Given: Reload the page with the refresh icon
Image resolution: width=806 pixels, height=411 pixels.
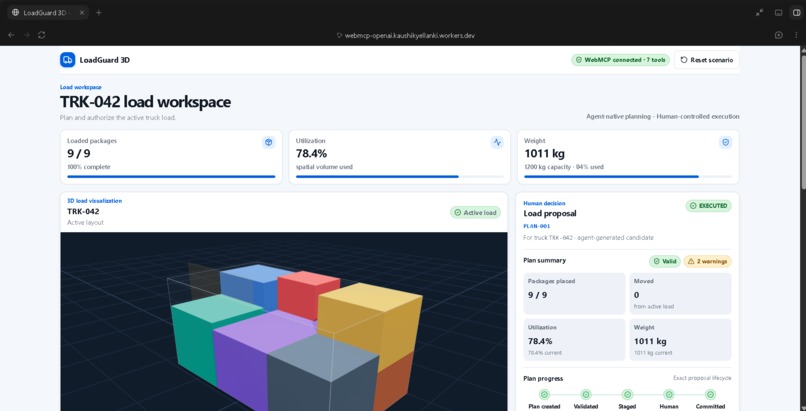Looking at the screenshot, I should tap(42, 35).
